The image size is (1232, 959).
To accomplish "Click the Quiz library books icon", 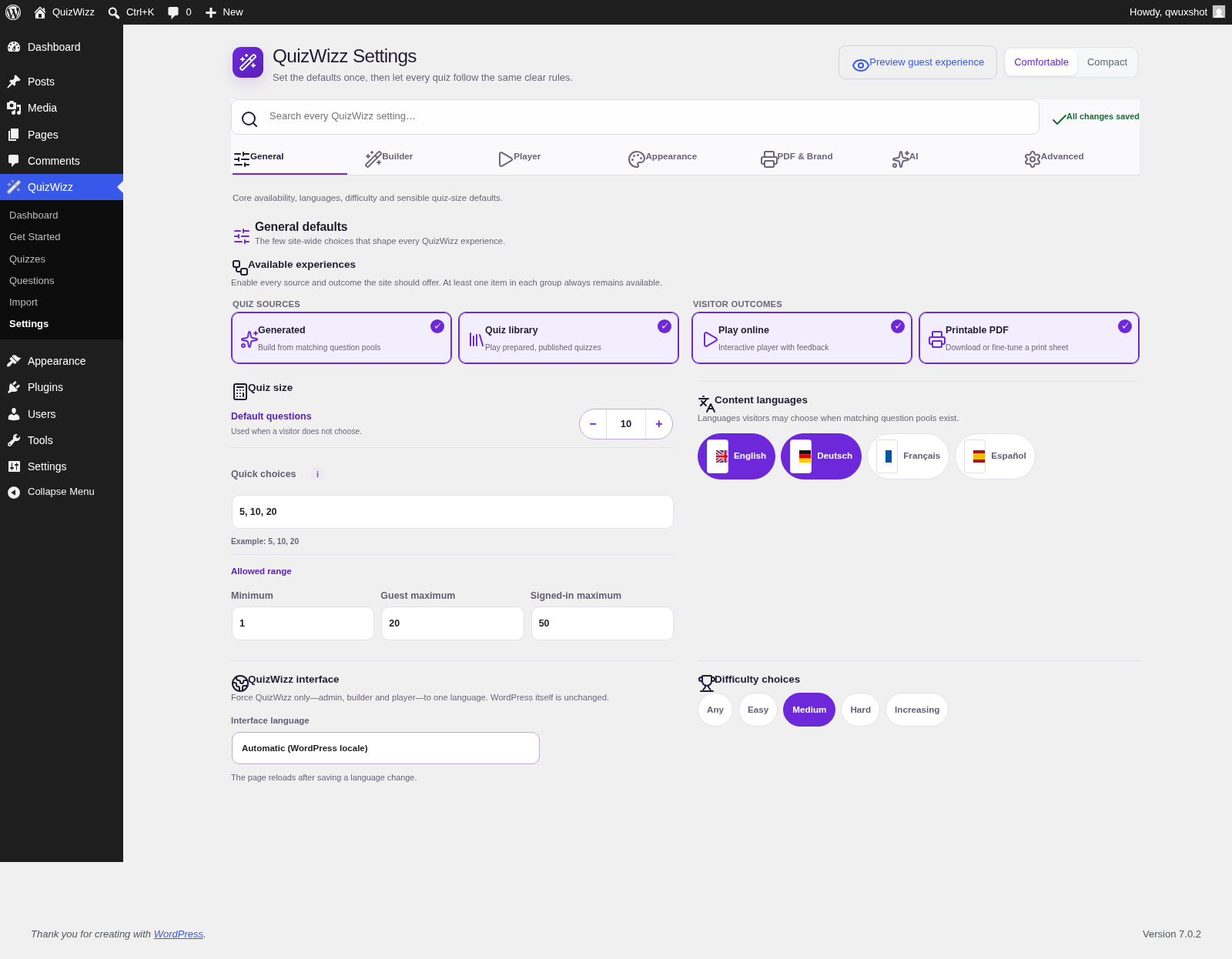I will point(476,339).
